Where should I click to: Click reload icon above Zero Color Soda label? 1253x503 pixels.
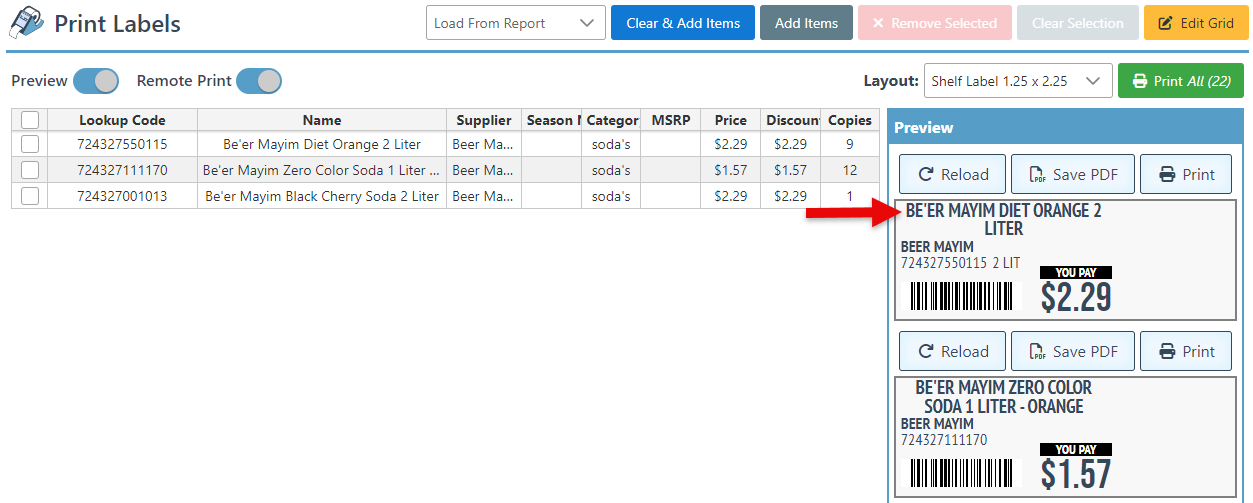point(925,352)
